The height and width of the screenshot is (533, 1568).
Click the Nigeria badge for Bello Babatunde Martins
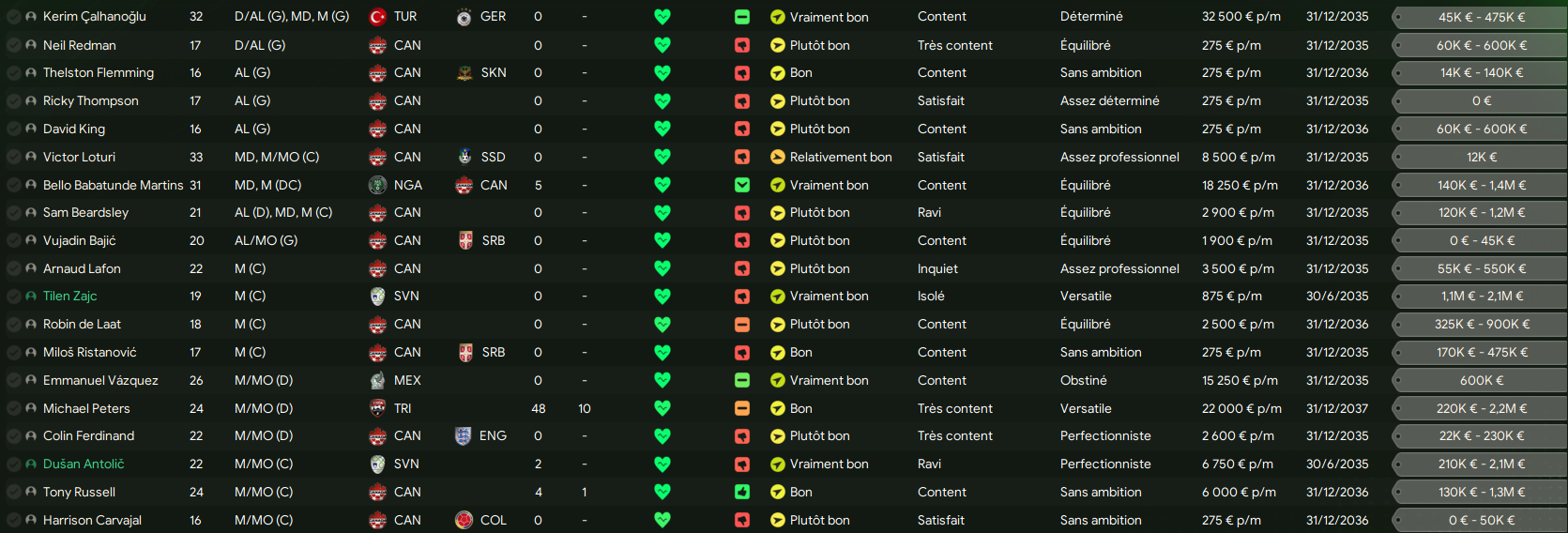tap(377, 186)
